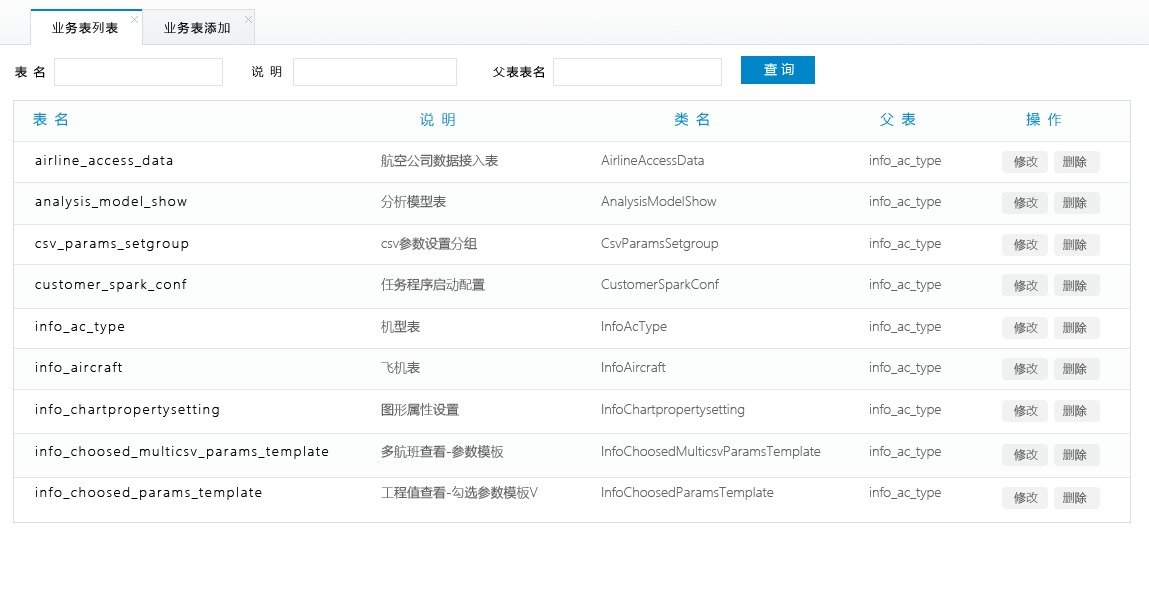Viewport: 1149px width, 614px height.
Task: Click the 类名 column header
Action: [692, 120]
